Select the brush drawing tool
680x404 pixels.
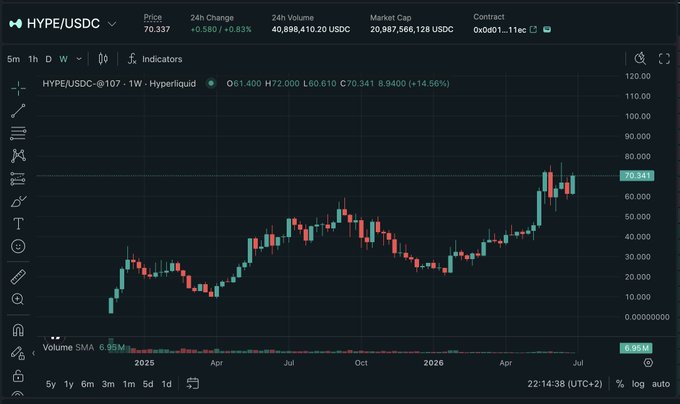[18, 201]
